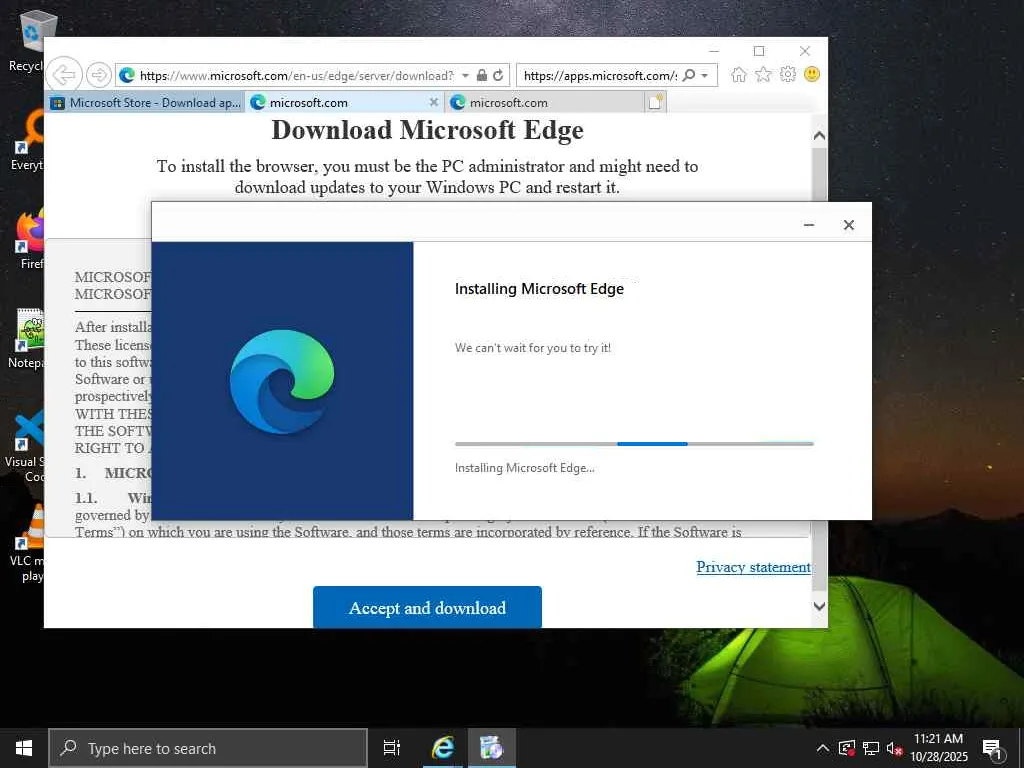Click the page scrollbar up arrow
Image resolution: width=1024 pixels, height=768 pixels.
[819, 136]
